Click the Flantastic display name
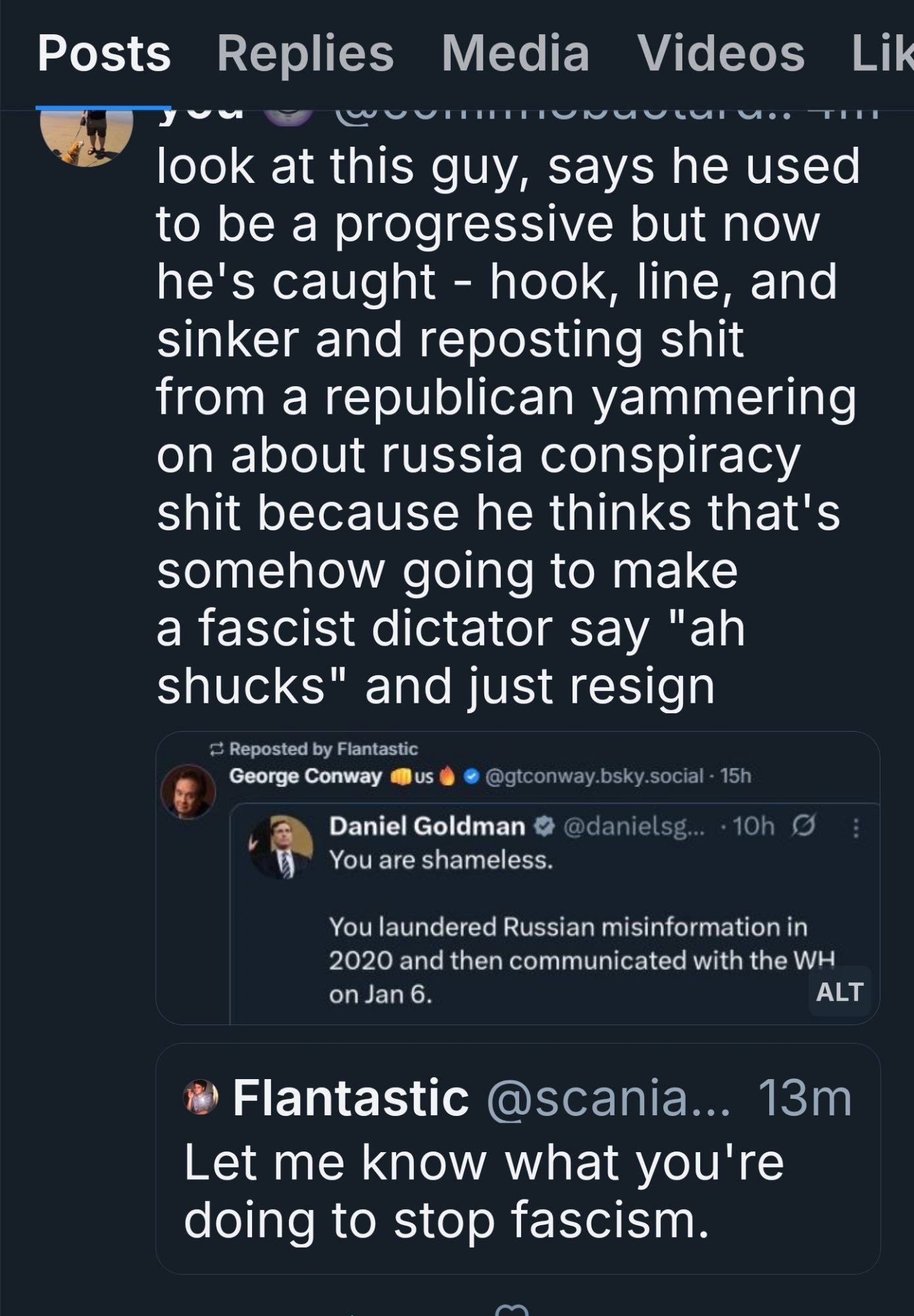 coord(351,1098)
